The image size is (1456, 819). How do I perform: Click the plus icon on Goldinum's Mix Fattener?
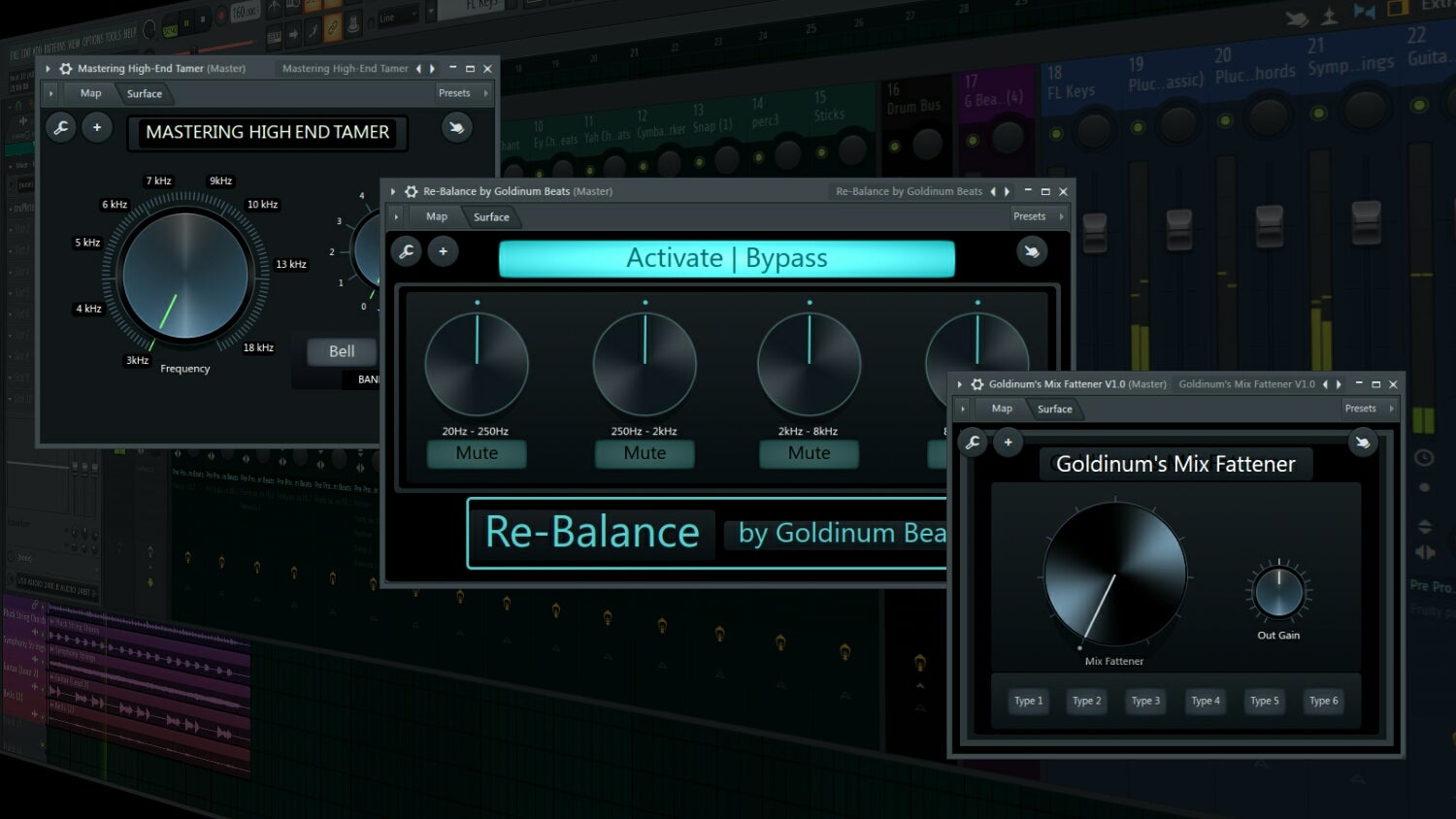point(1009,442)
